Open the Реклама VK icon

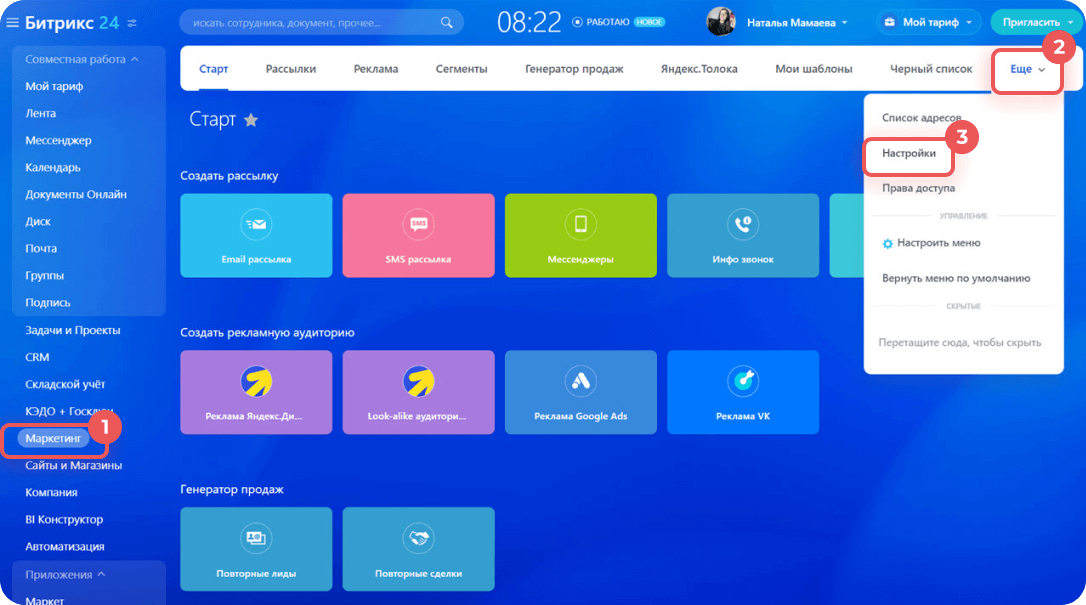point(742,381)
